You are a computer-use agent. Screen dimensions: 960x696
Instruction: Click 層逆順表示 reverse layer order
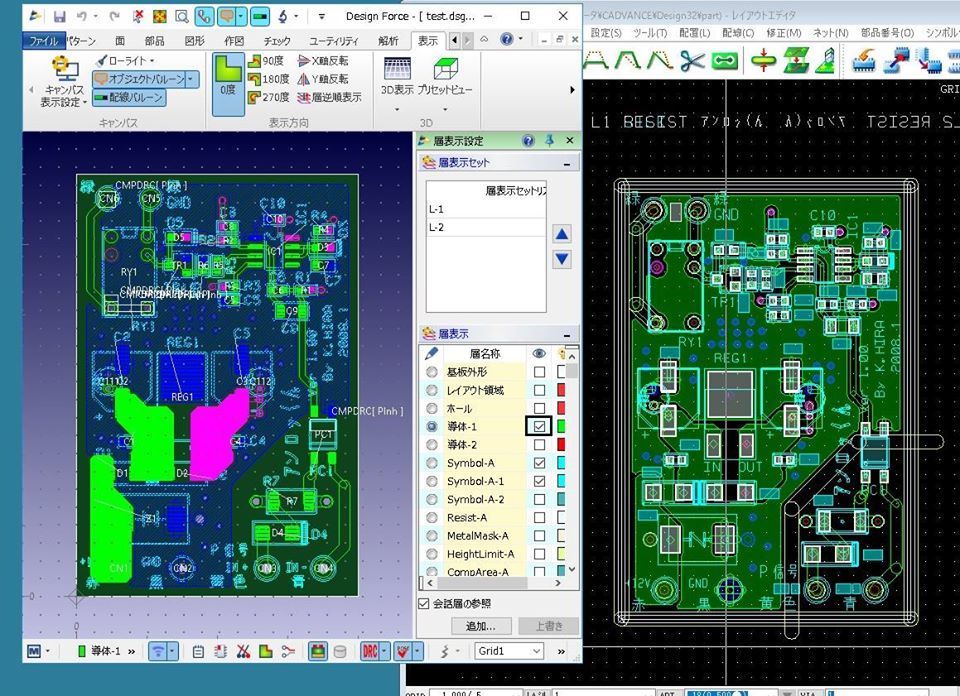point(329,97)
